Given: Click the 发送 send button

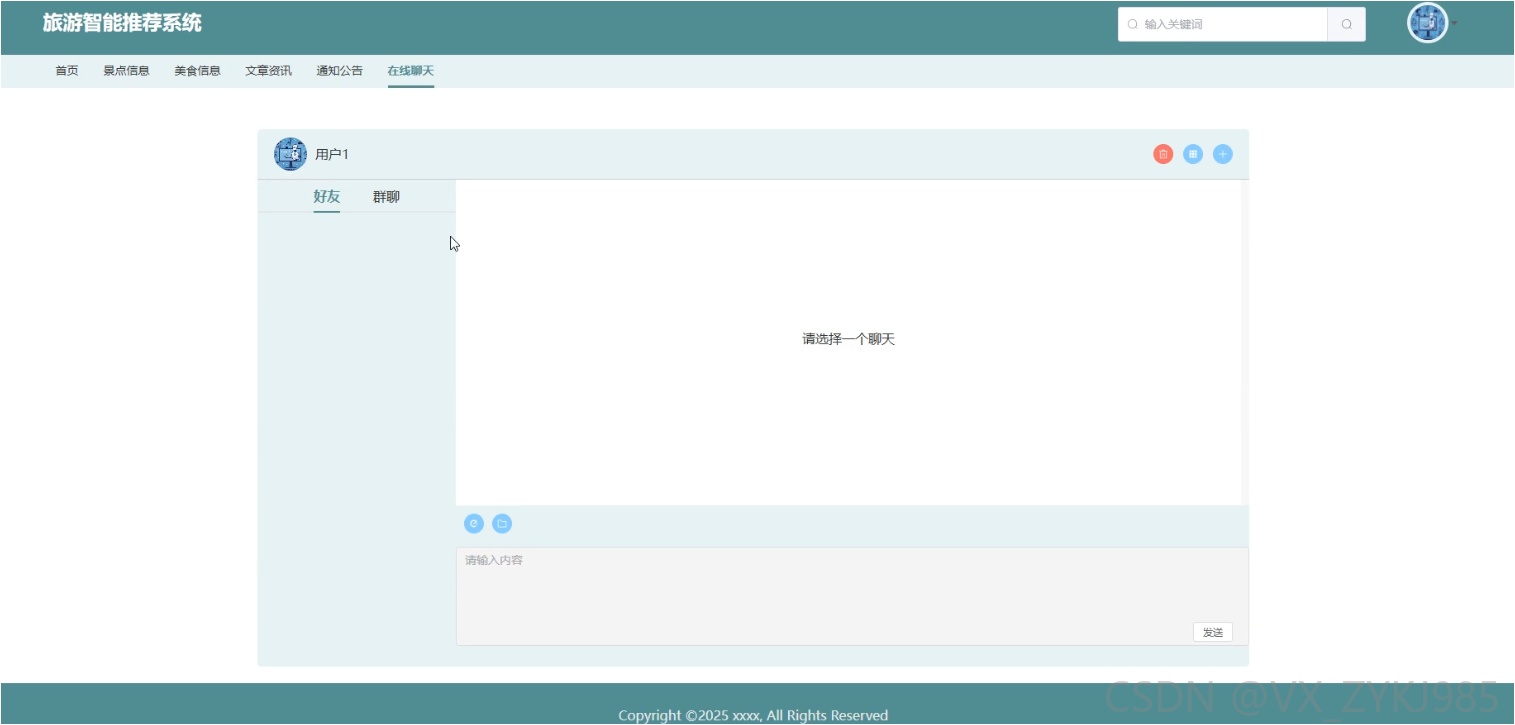Looking at the screenshot, I should coord(1213,632).
